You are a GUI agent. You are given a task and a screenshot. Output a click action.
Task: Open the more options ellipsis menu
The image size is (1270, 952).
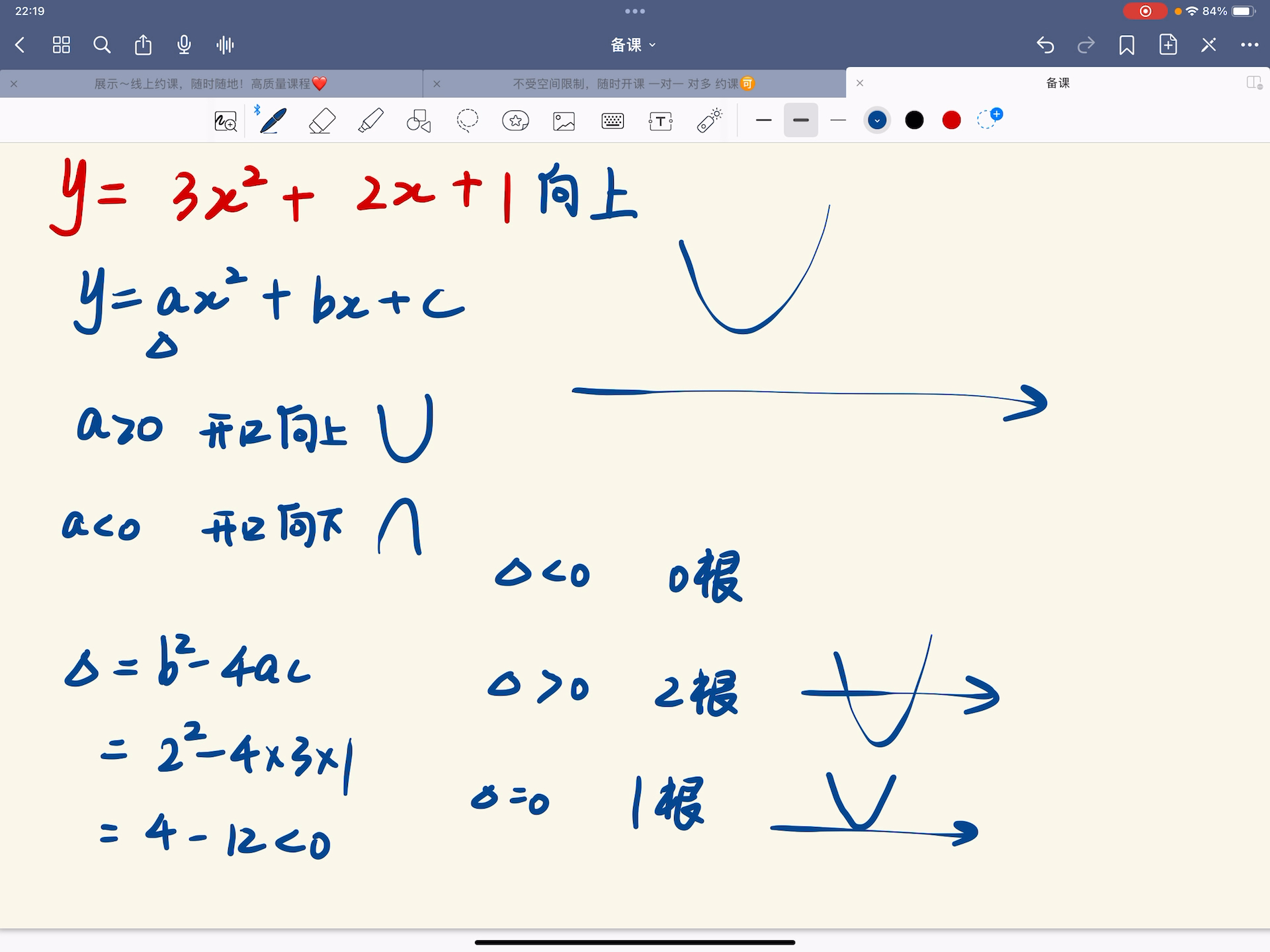pyautogui.click(x=1249, y=45)
